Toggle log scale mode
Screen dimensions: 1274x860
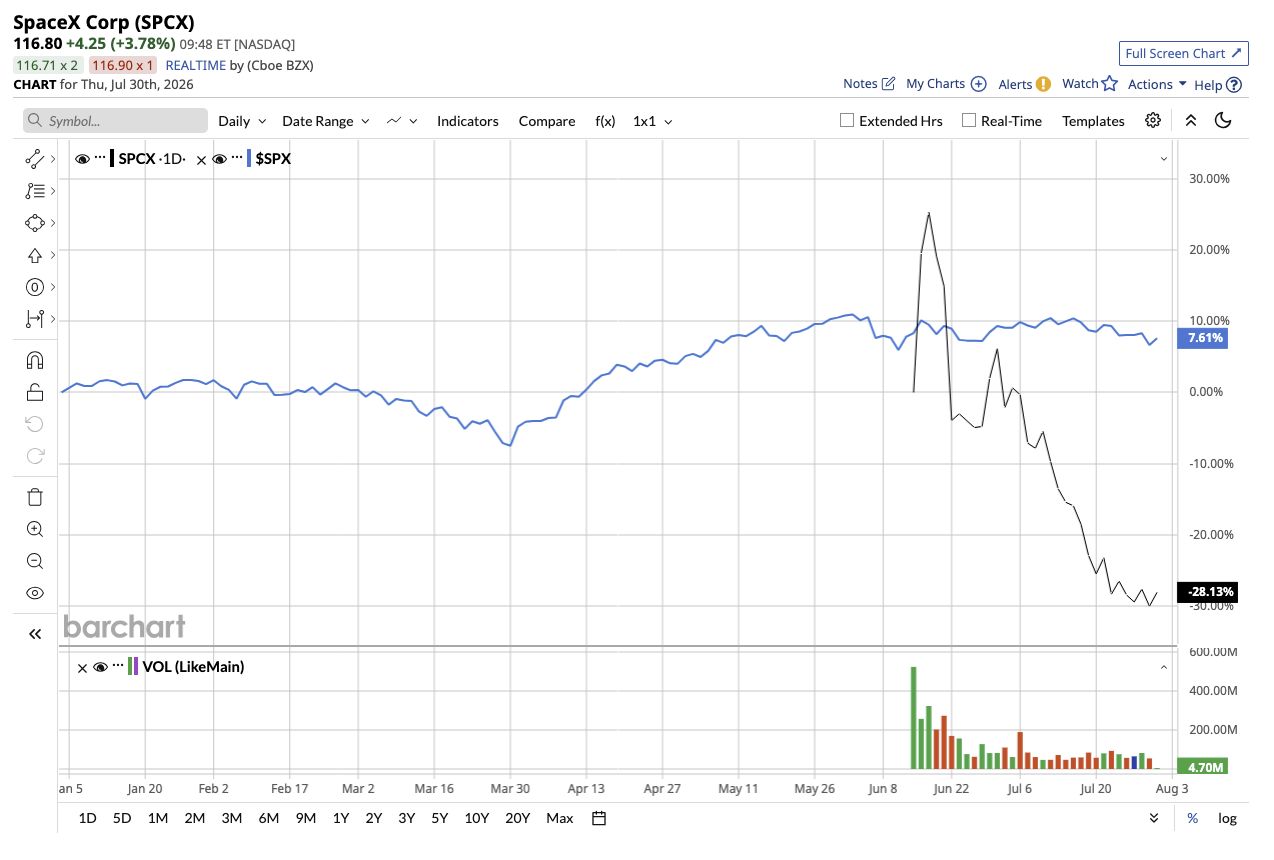tap(1227, 818)
